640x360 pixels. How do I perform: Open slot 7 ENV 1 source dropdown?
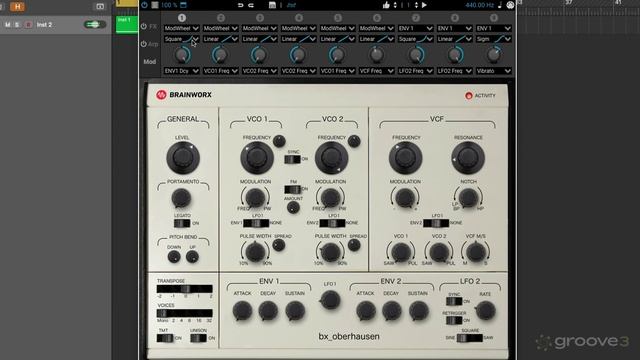coord(416,28)
